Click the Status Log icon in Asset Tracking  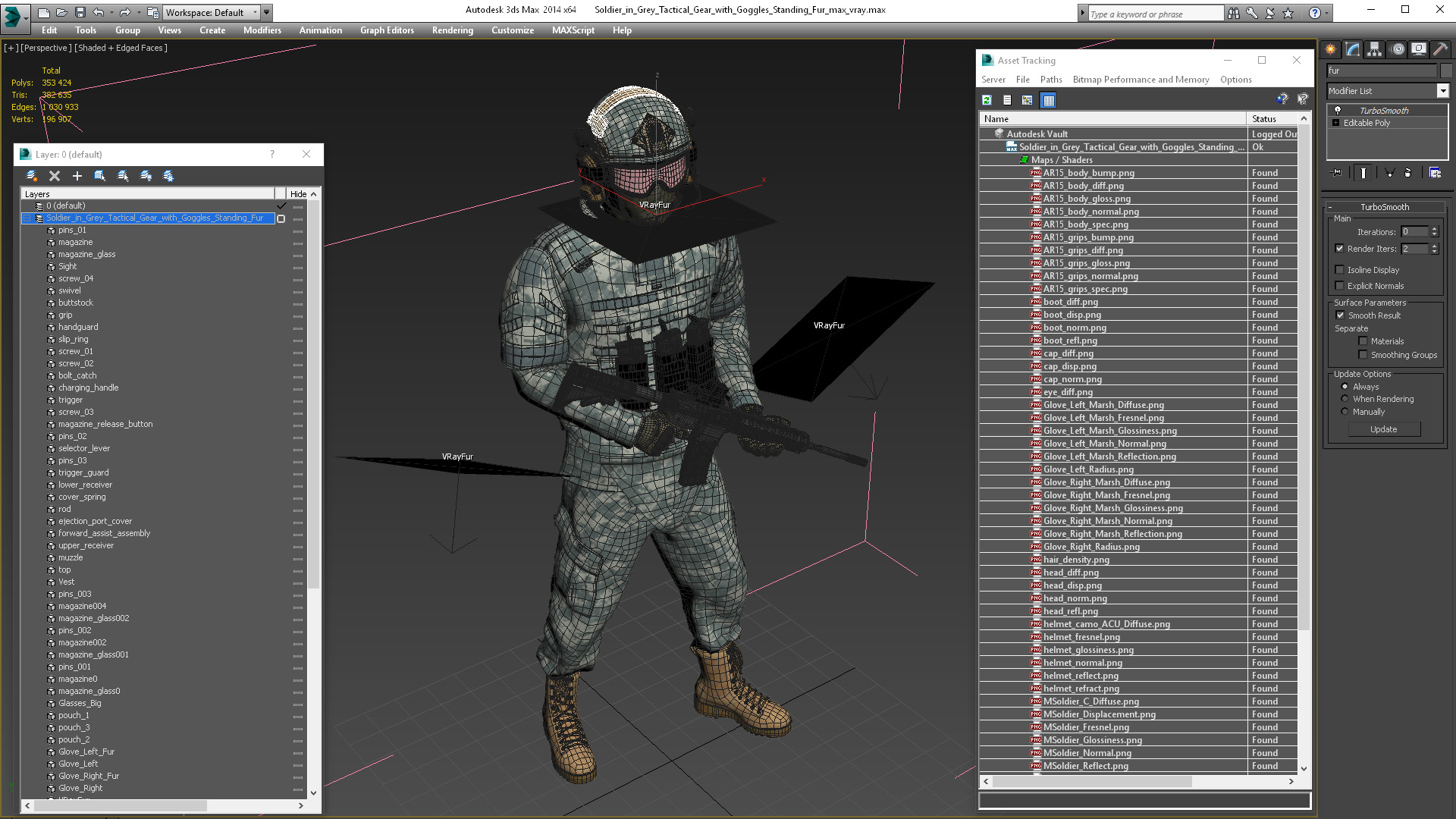tap(1007, 100)
